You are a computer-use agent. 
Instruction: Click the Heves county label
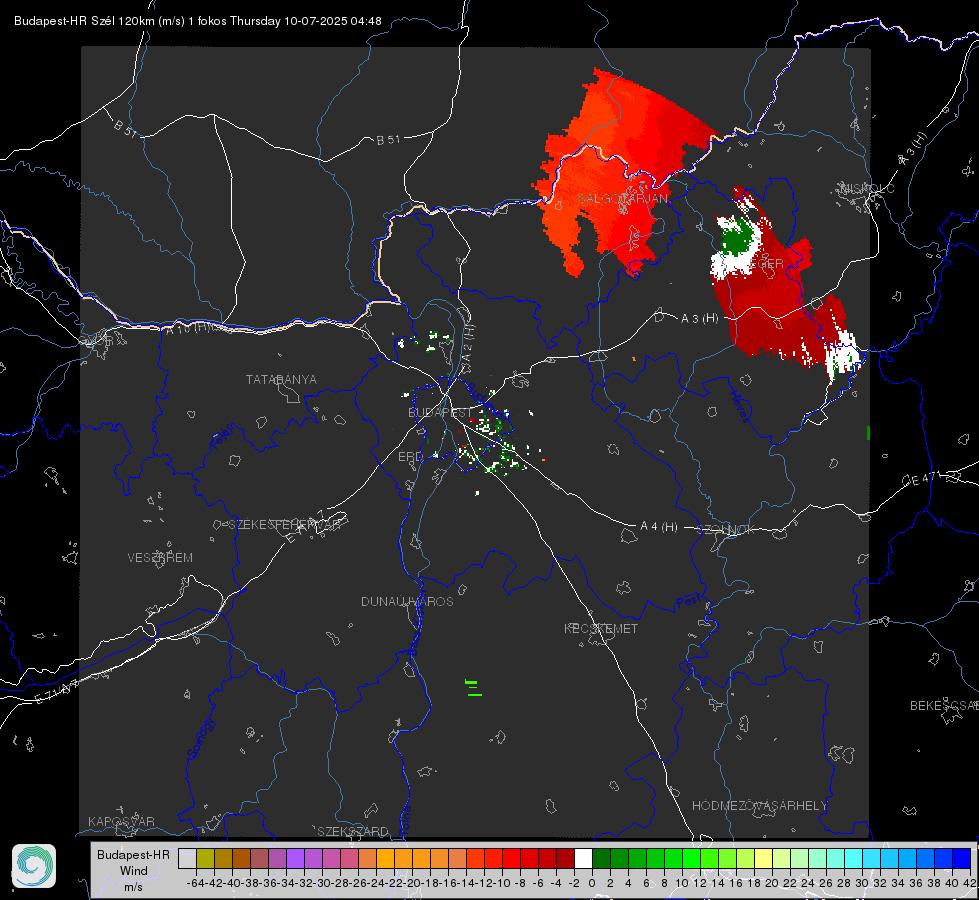(x=739, y=405)
